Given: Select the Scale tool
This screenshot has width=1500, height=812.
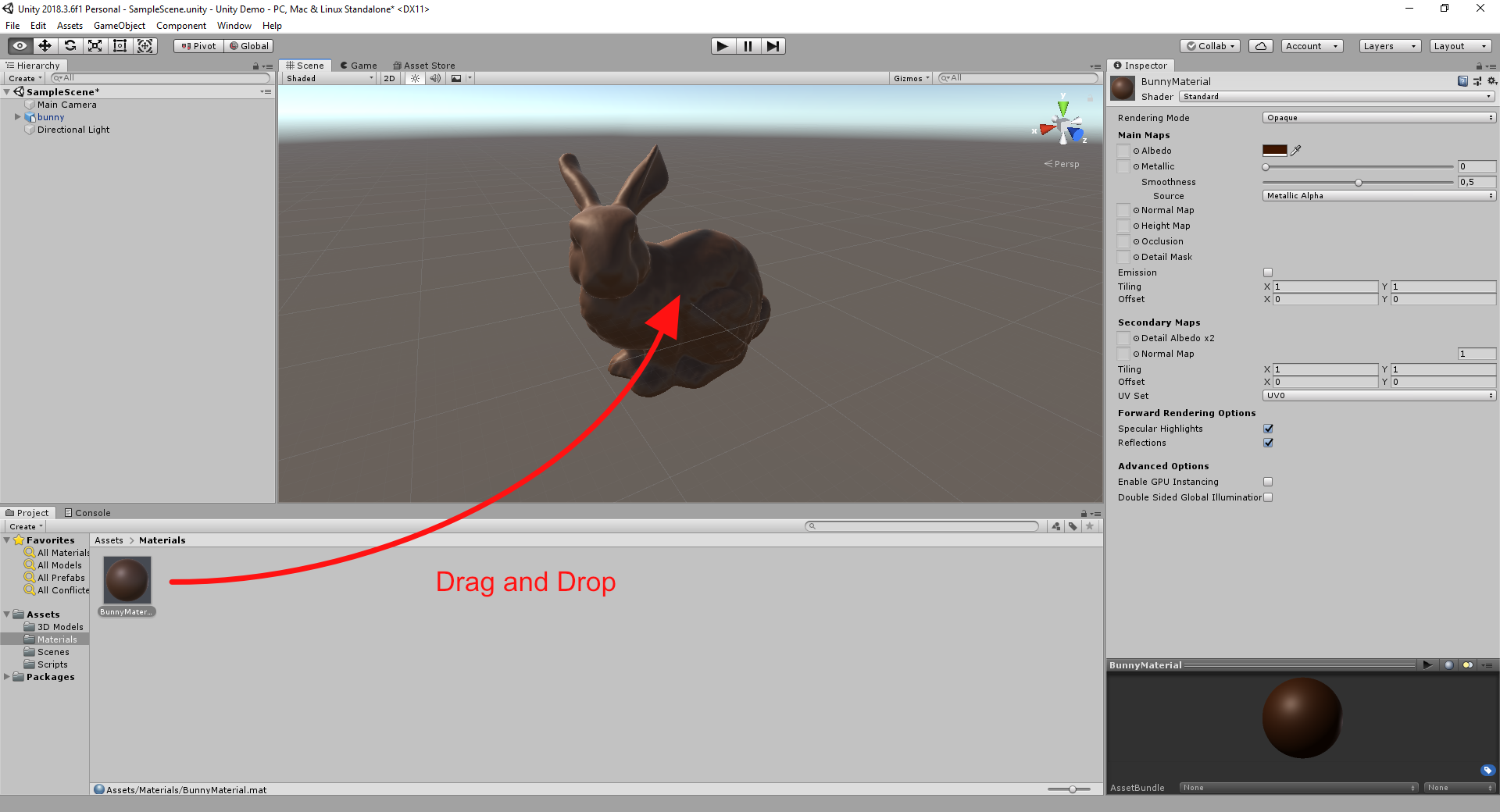Looking at the screenshot, I should [x=95, y=46].
